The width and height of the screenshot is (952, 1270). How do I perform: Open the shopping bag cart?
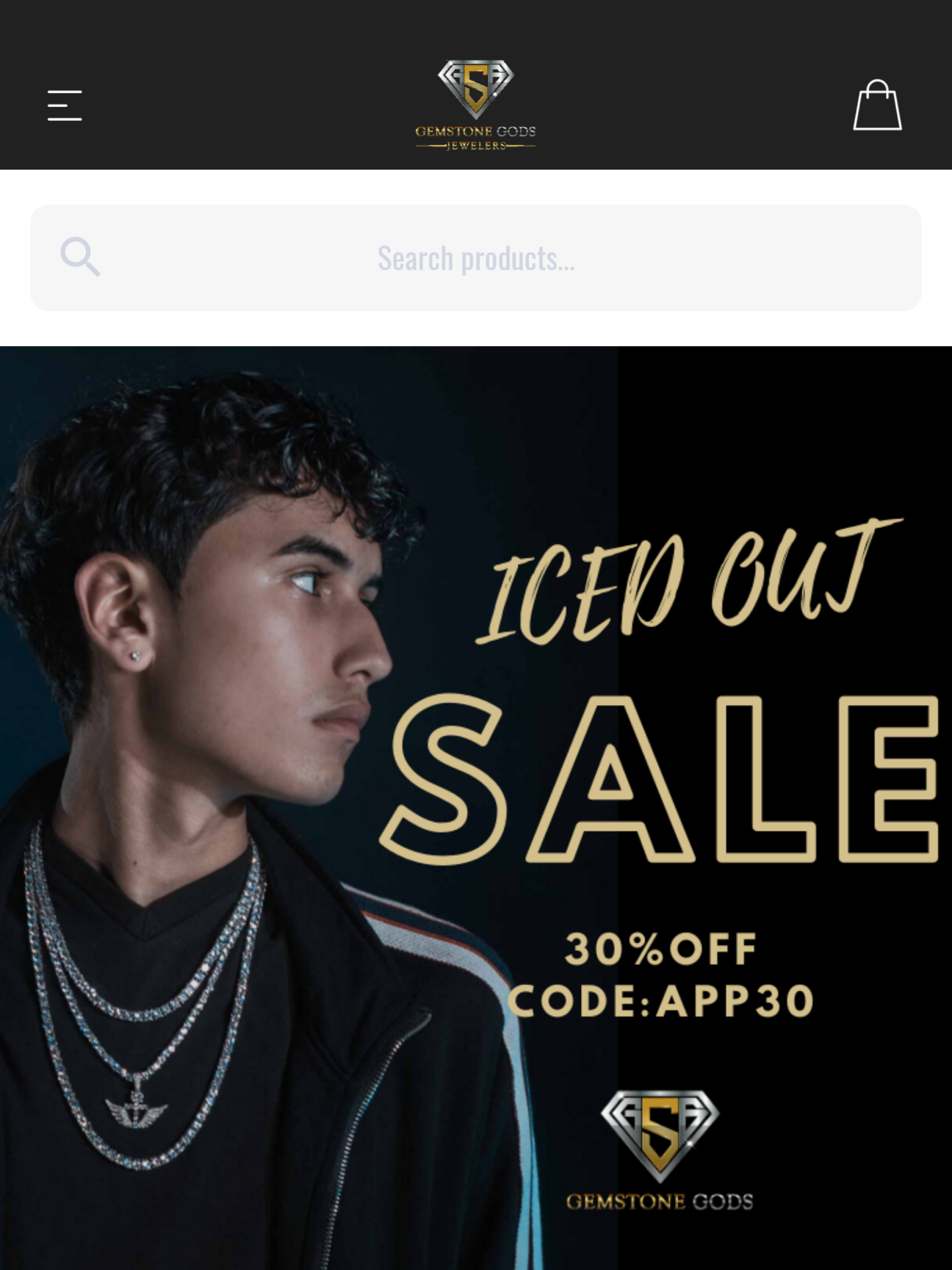[877, 105]
